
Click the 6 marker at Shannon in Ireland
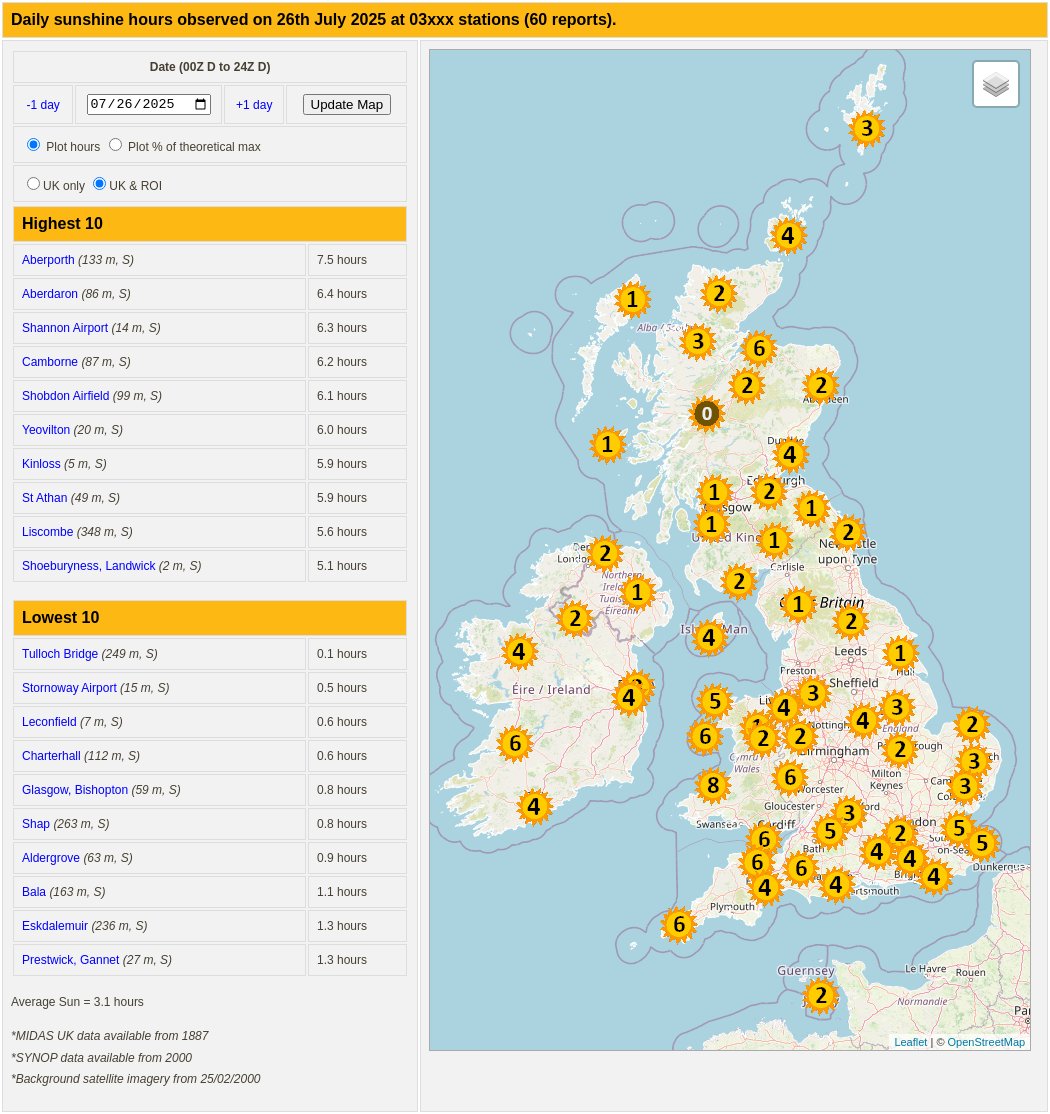(515, 743)
